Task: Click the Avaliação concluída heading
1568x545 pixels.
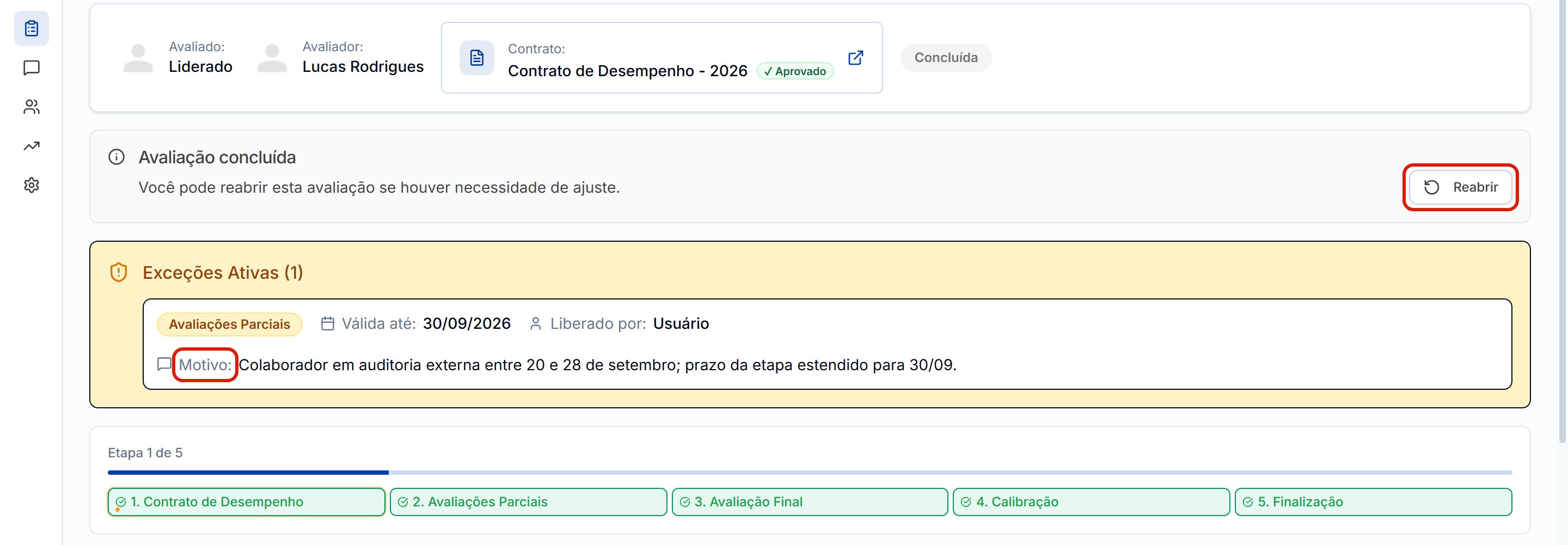Action: [217, 157]
